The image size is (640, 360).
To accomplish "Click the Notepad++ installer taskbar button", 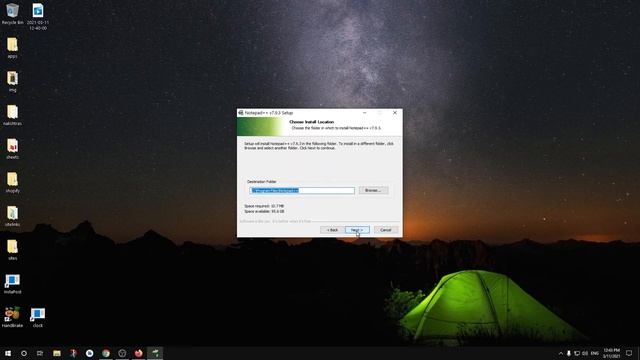I will [x=155, y=353].
